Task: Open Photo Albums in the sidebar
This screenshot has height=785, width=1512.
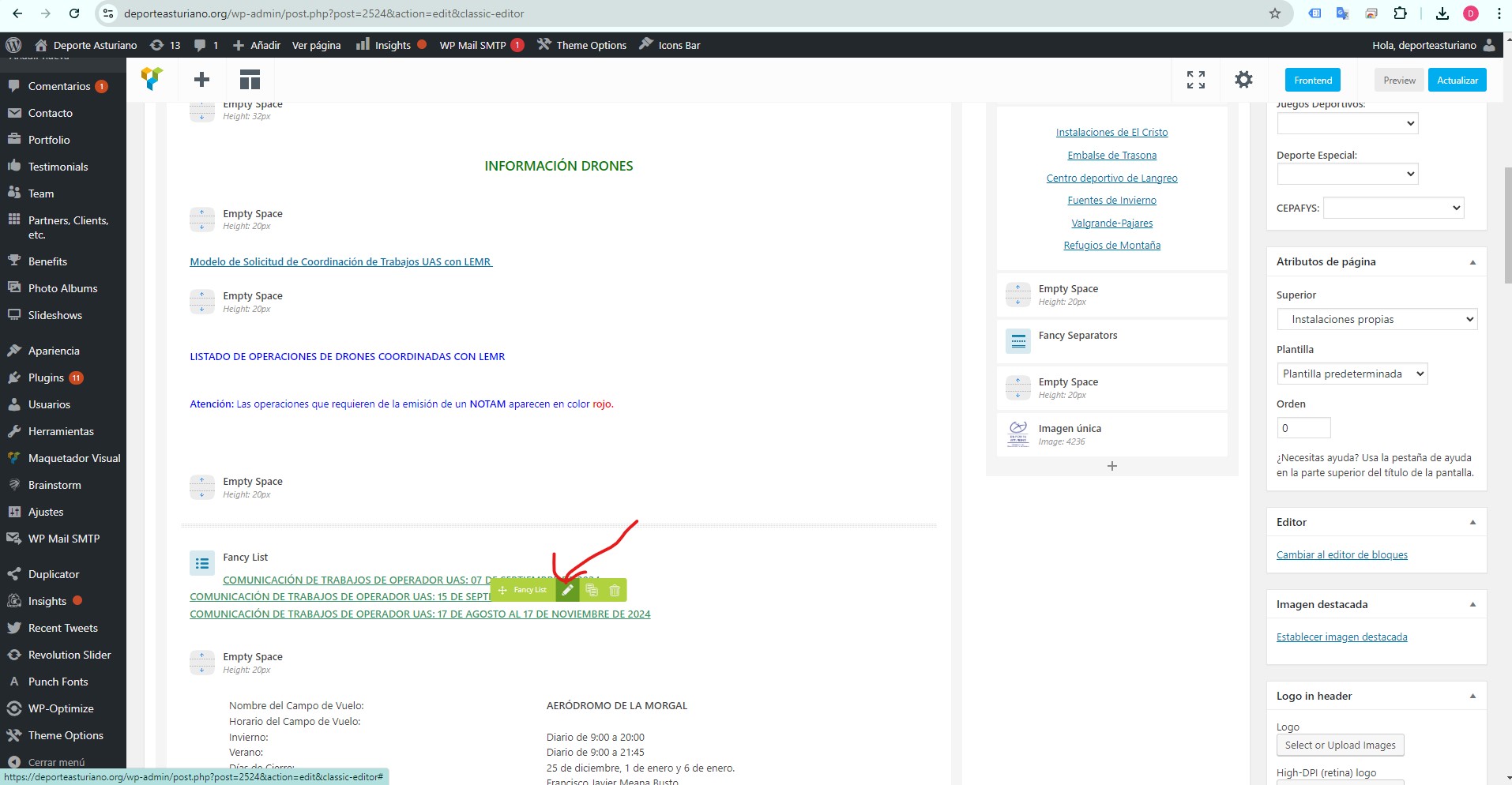Action: tap(63, 288)
